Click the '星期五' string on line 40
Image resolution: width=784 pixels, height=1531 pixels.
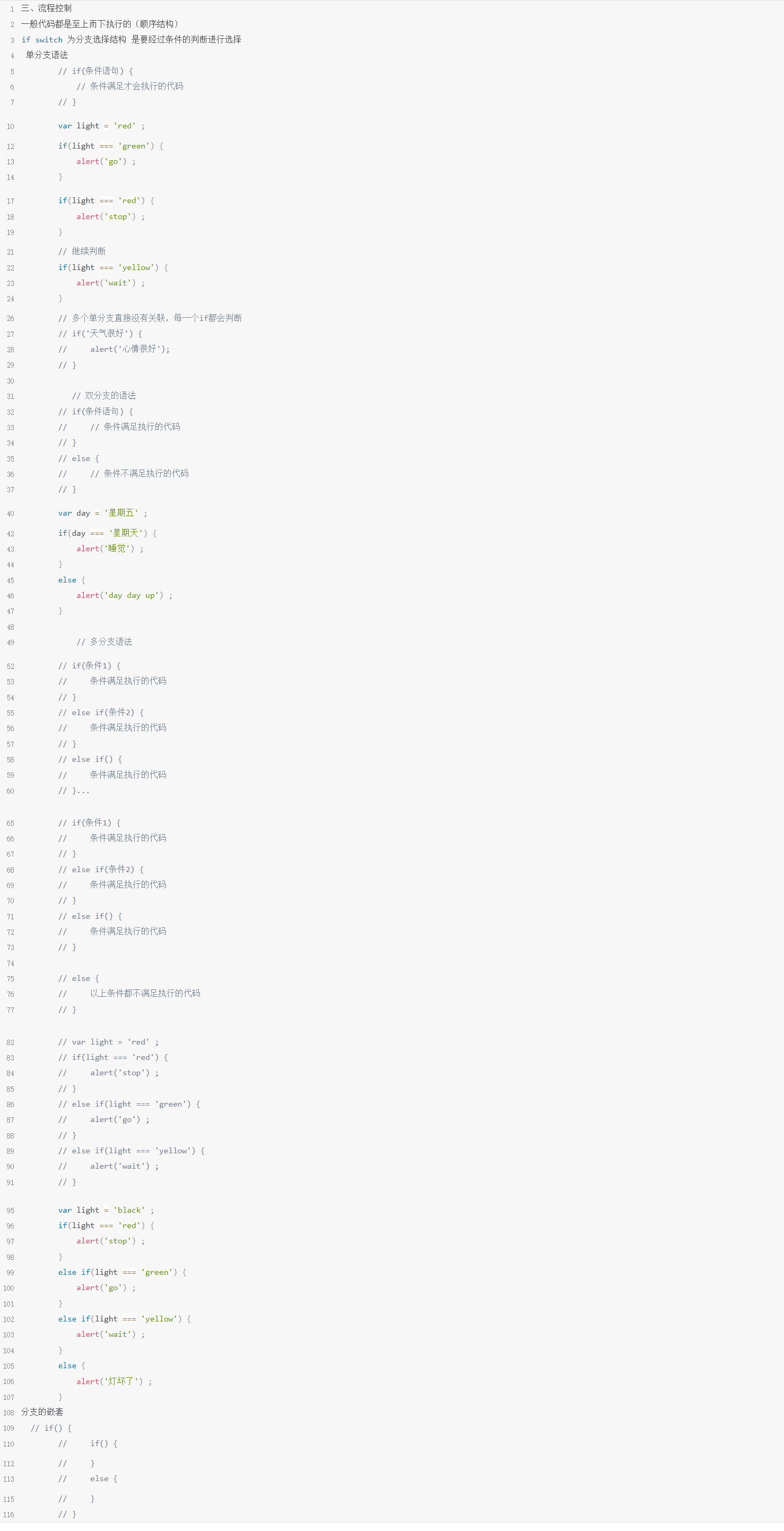[x=121, y=513]
